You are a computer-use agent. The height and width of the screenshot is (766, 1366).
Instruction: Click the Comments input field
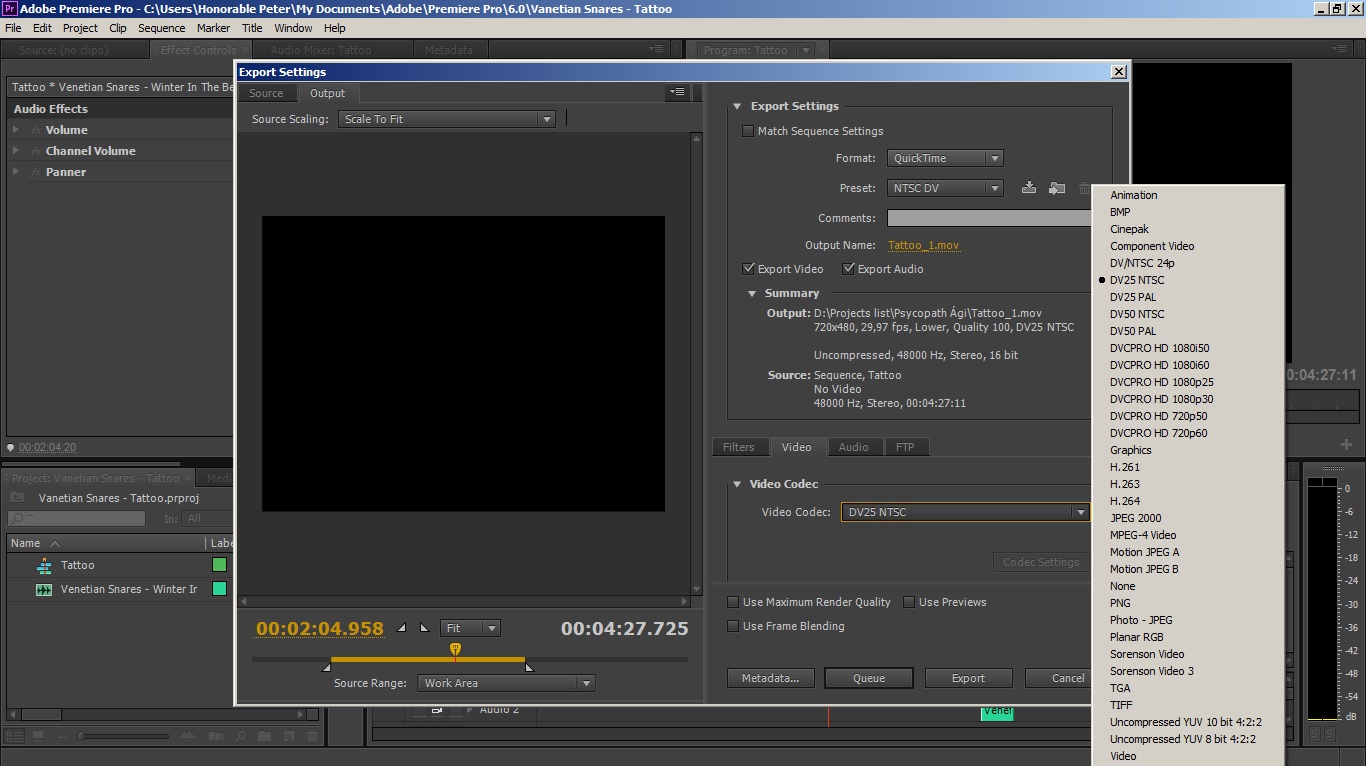988,218
